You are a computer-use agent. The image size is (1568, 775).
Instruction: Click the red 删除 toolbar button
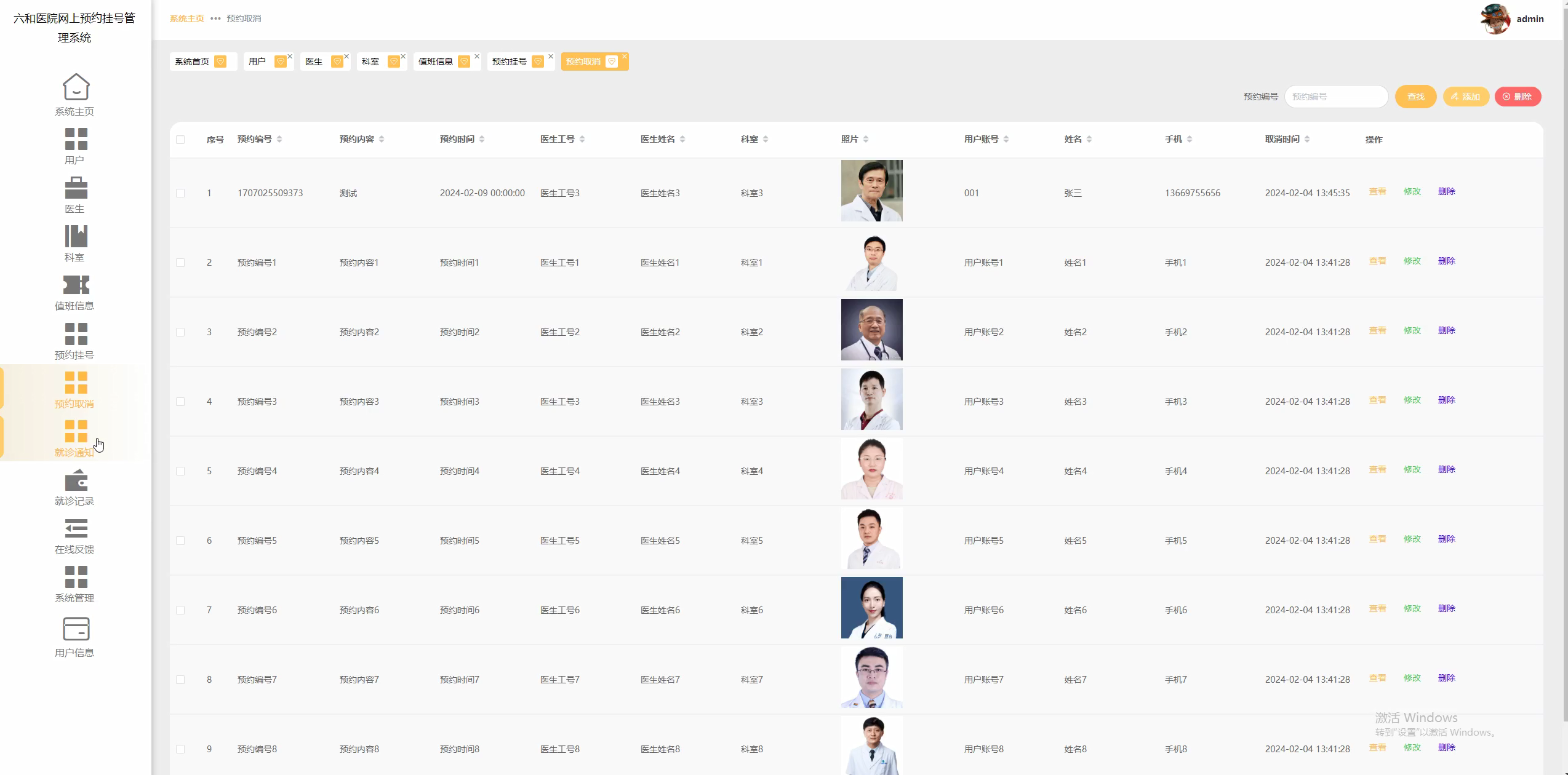1518,97
